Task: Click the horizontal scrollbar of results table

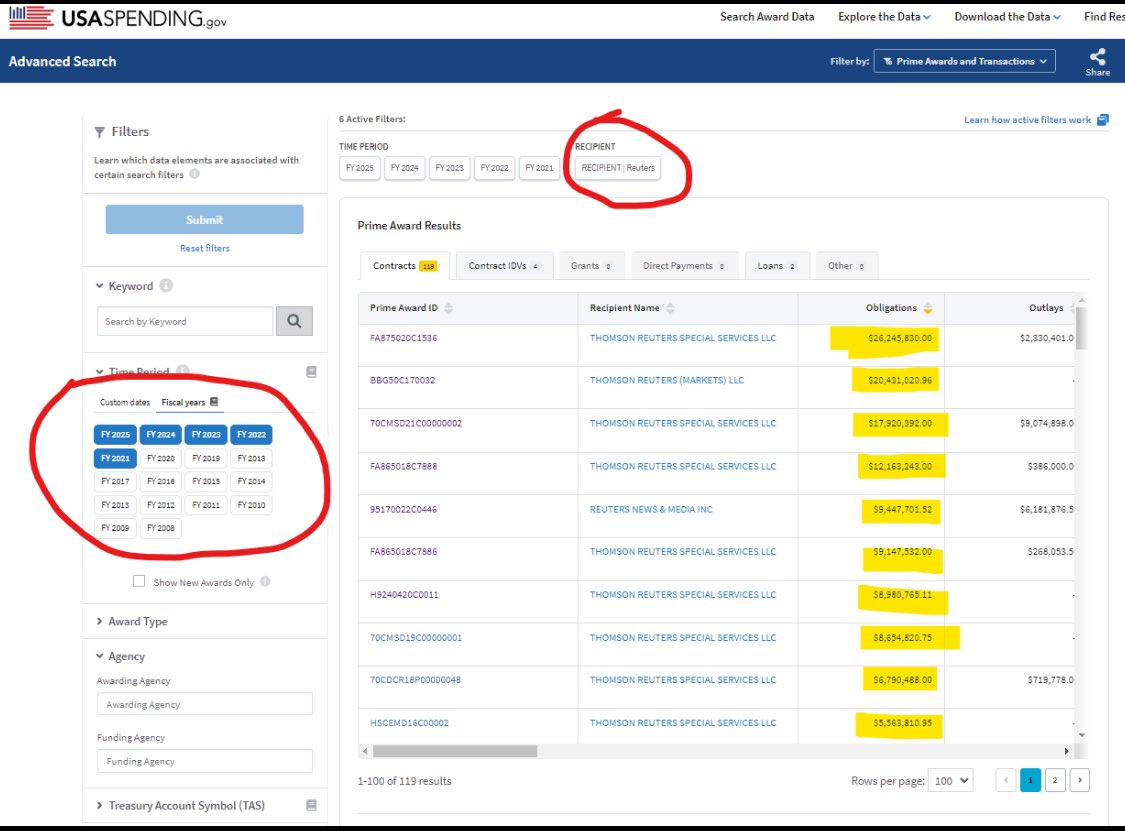Action: click(x=455, y=751)
